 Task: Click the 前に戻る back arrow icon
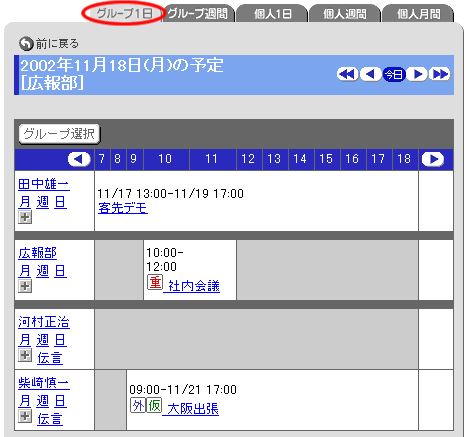[26, 43]
